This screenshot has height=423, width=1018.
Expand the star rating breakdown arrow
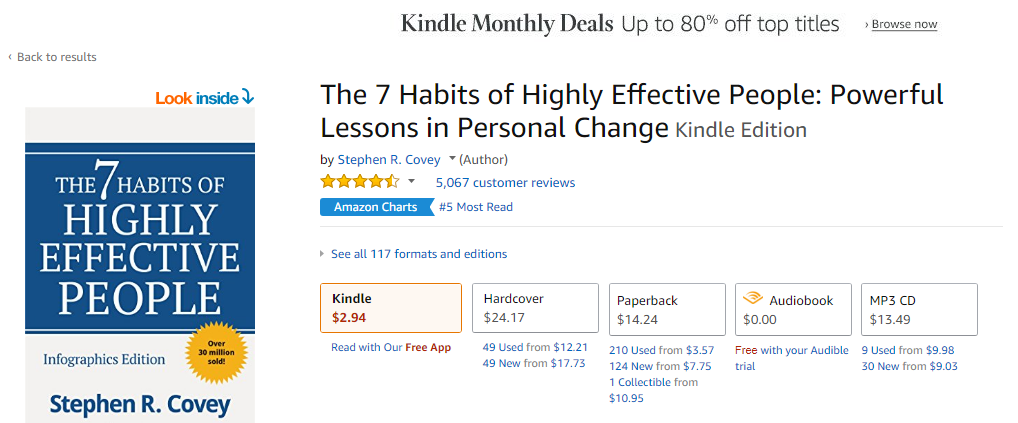tap(411, 182)
